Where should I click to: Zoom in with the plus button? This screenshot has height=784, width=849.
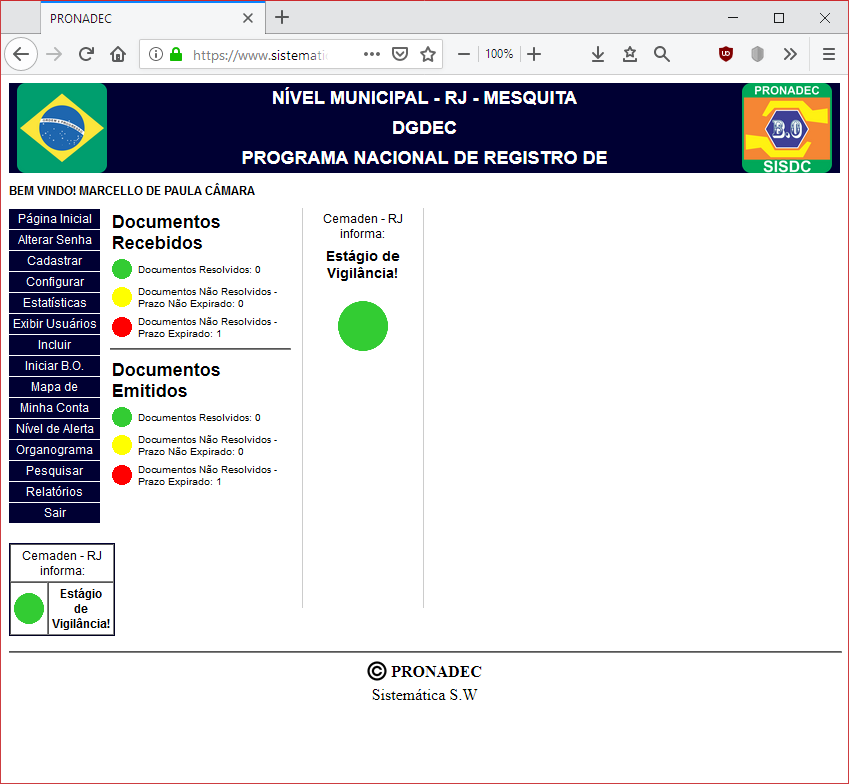pos(534,54)
